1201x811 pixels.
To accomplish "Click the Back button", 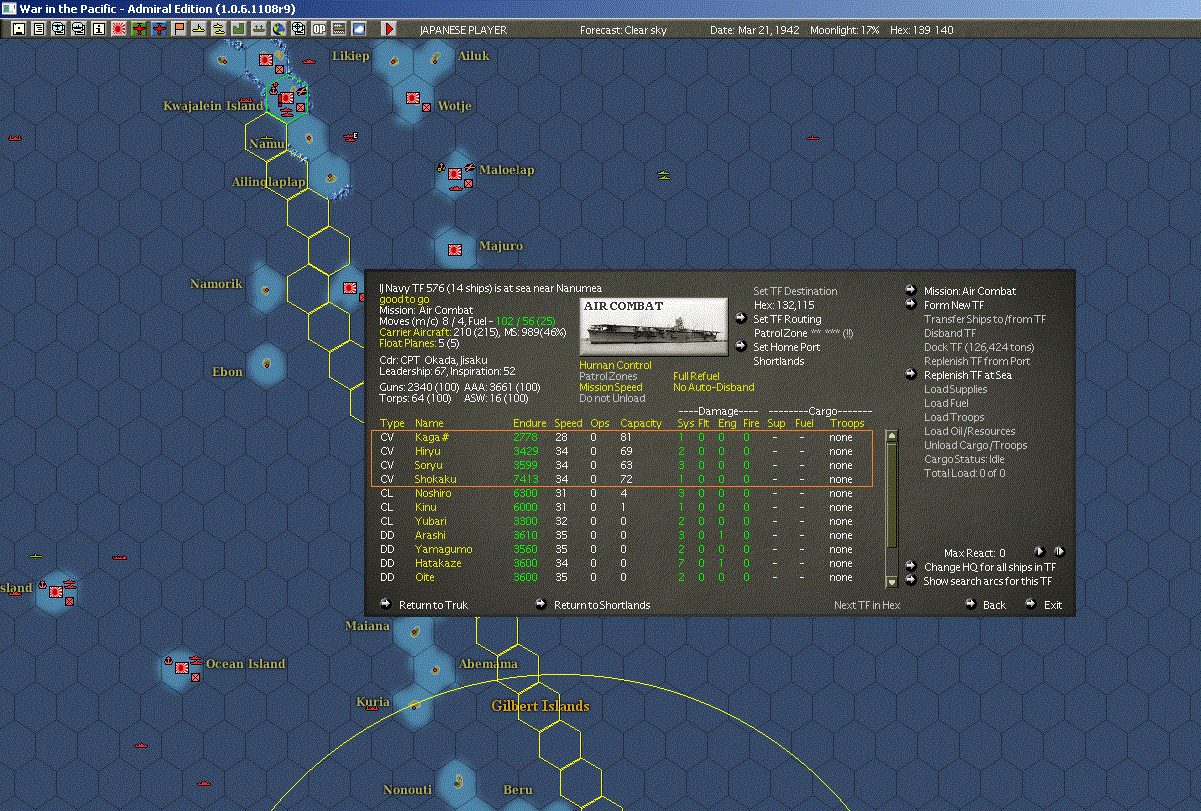I will [994, 605].
